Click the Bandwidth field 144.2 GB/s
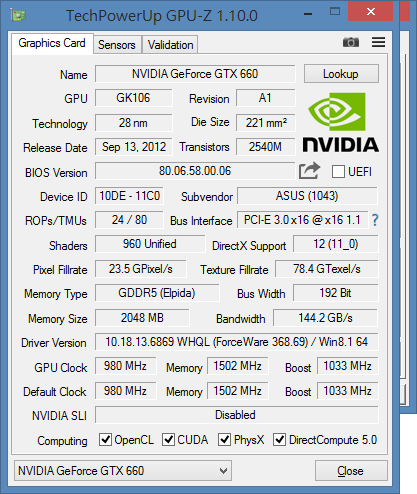 (x=326, y=318)
